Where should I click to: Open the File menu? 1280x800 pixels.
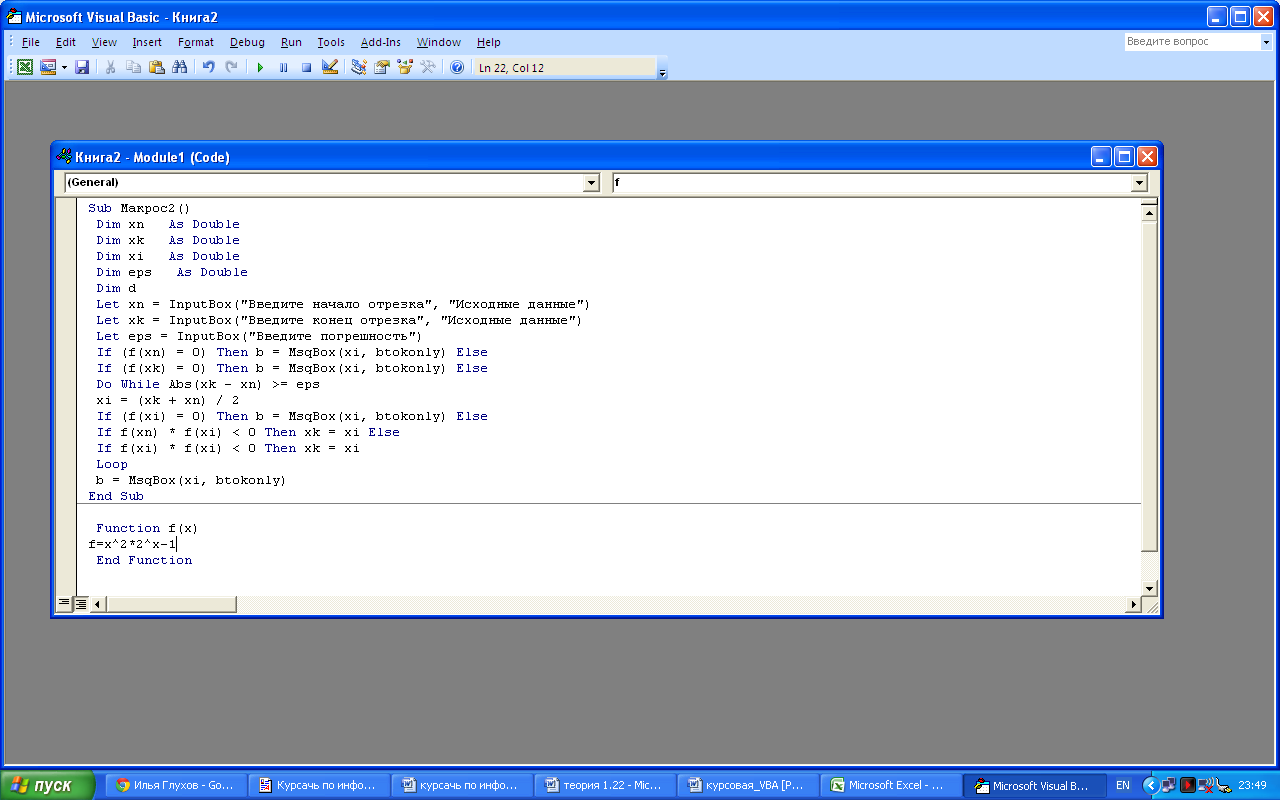tap(31, 42)
